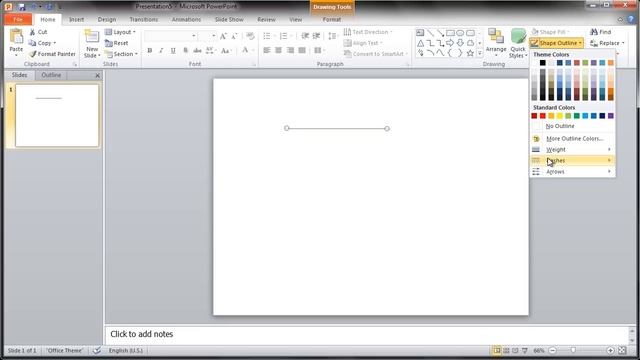The height and width of the screenshot is (360, 640).
Task: Switch to the Outline pane tab
Action: [x=51, y=75]
